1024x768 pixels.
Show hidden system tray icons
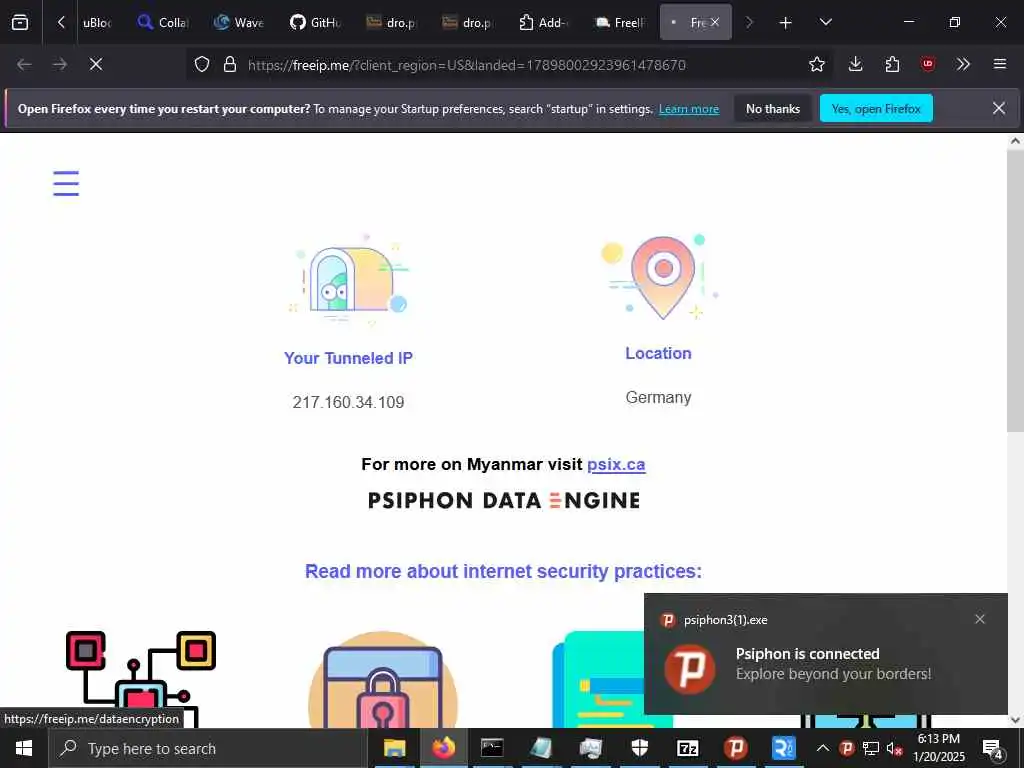pyautogui.click(x=823, y=748)
